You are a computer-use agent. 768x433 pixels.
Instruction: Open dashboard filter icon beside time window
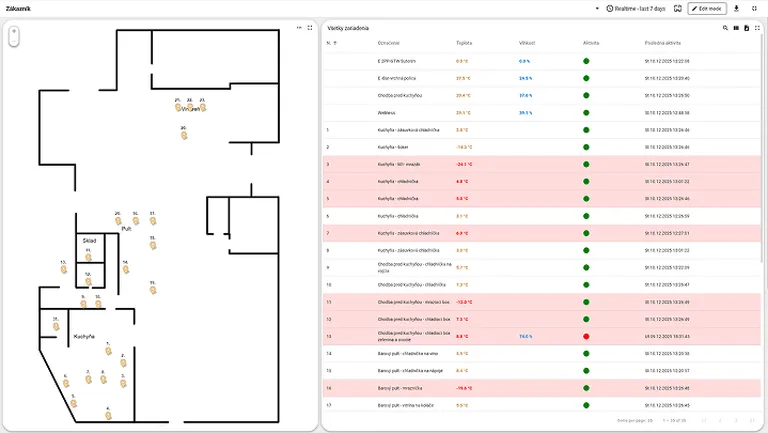pyautogui.click(x=678, y=8)
